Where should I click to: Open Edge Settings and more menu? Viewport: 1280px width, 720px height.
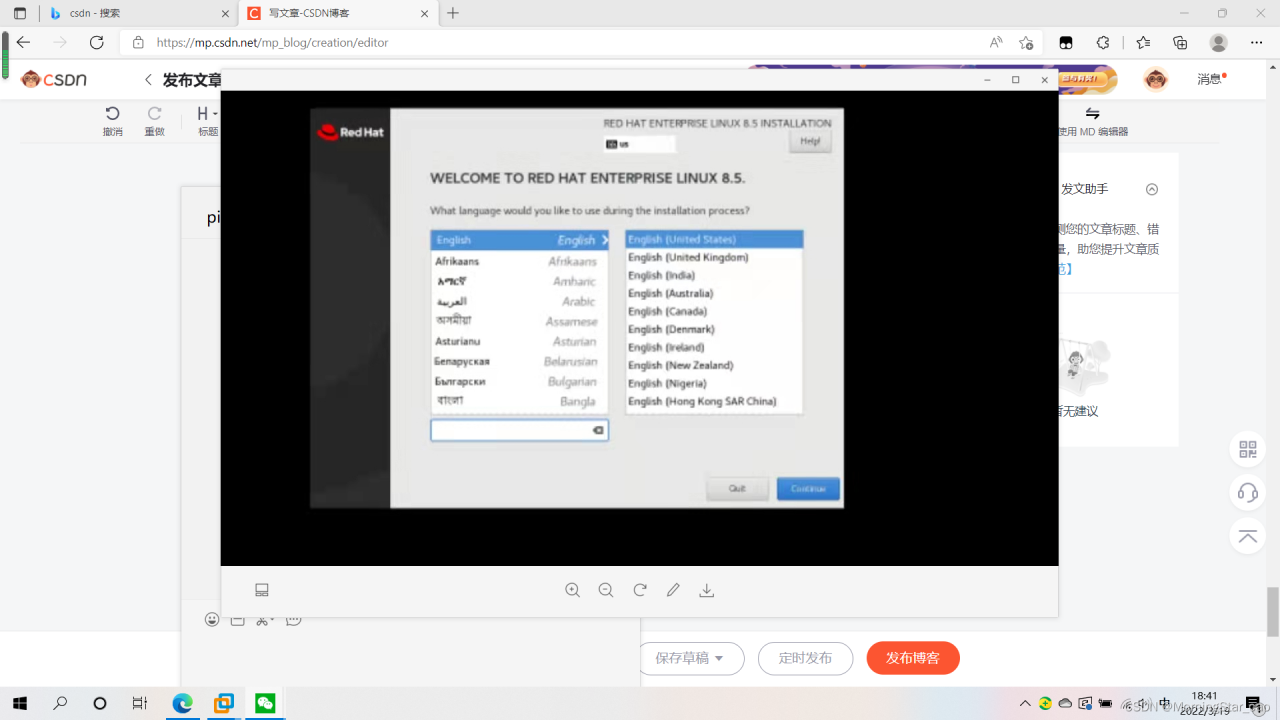[1257, 42]
